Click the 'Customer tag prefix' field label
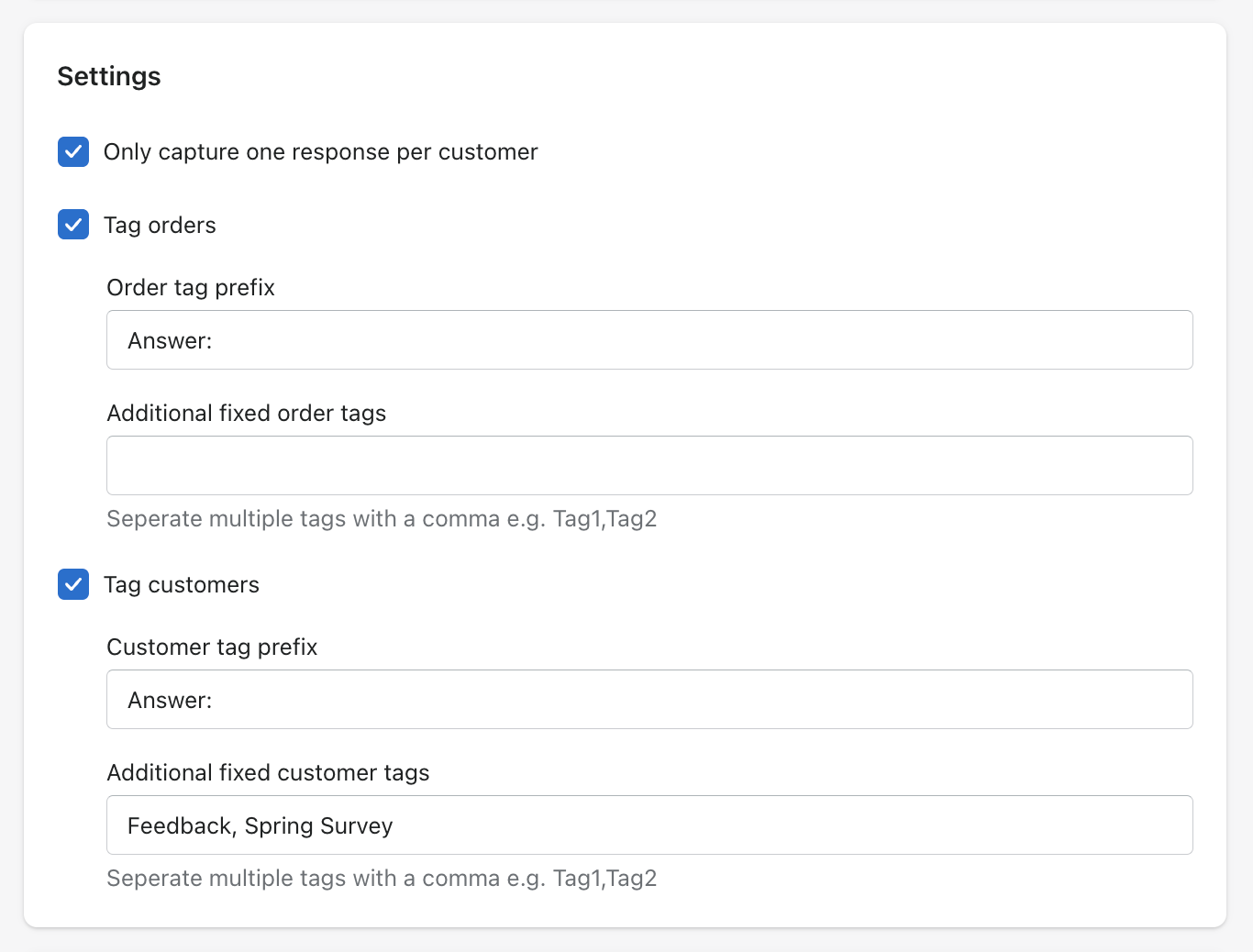The image size is (1253, 952). coord(212,648)
